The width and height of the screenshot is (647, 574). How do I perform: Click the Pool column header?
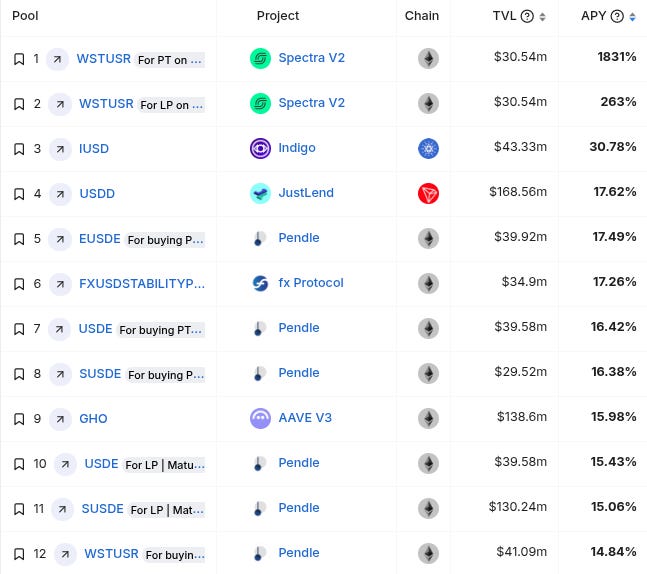25,16
